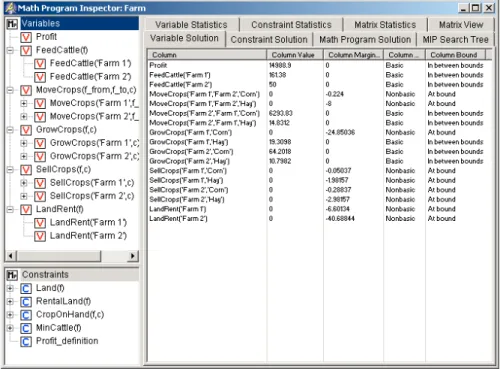This screenshot has width=500, height=369.
Task: Collapse the MoveCrops(f_from,f_to,c) tree node
Action: coord(10,90)
